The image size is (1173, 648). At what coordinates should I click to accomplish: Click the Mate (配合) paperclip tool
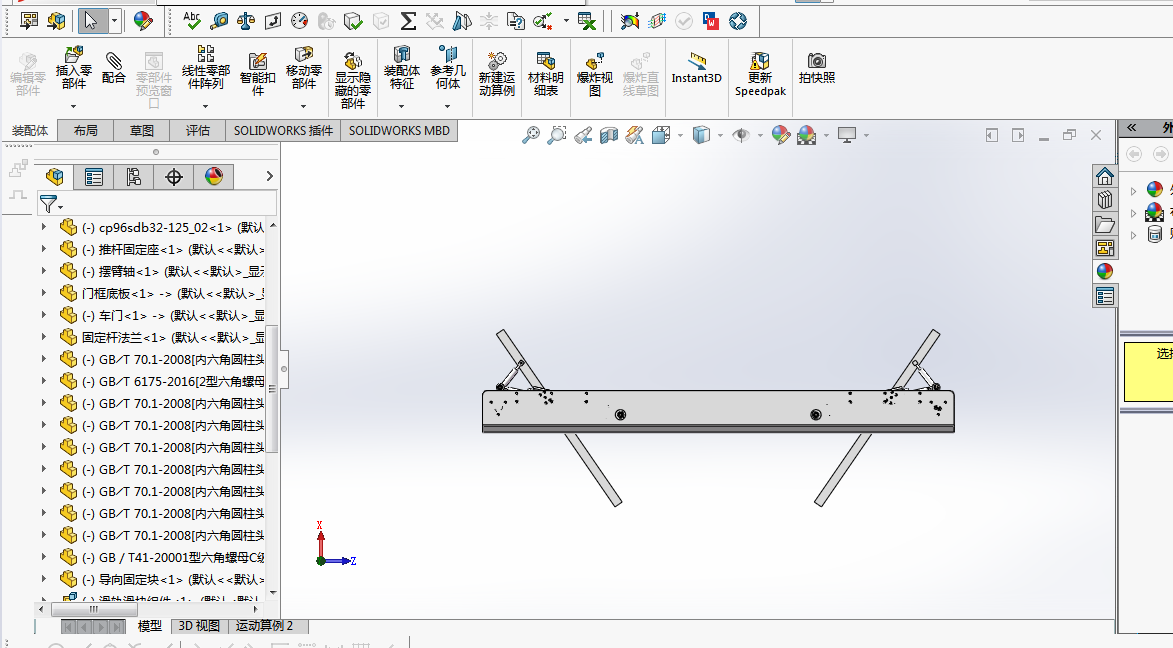[x=114, y=67]
